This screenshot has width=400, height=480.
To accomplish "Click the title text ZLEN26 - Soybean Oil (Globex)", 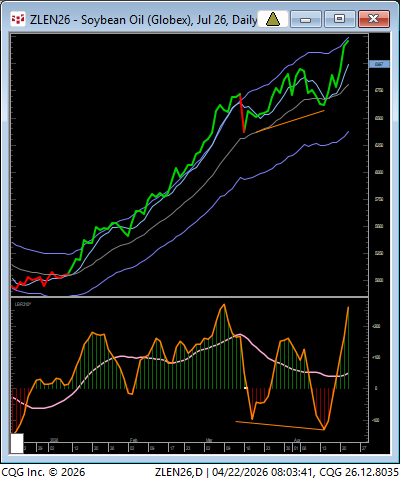I will (111, 20).
